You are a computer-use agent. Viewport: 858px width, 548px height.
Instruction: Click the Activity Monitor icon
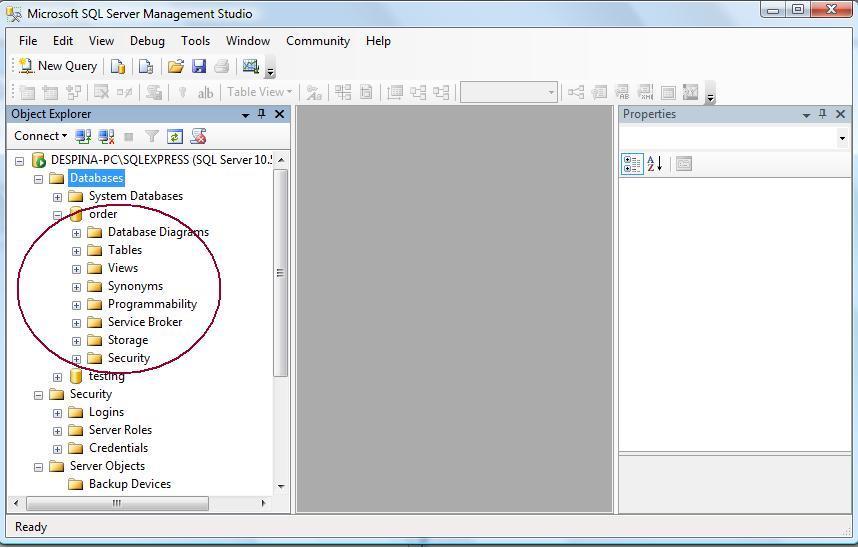click(x=251, y=66)
